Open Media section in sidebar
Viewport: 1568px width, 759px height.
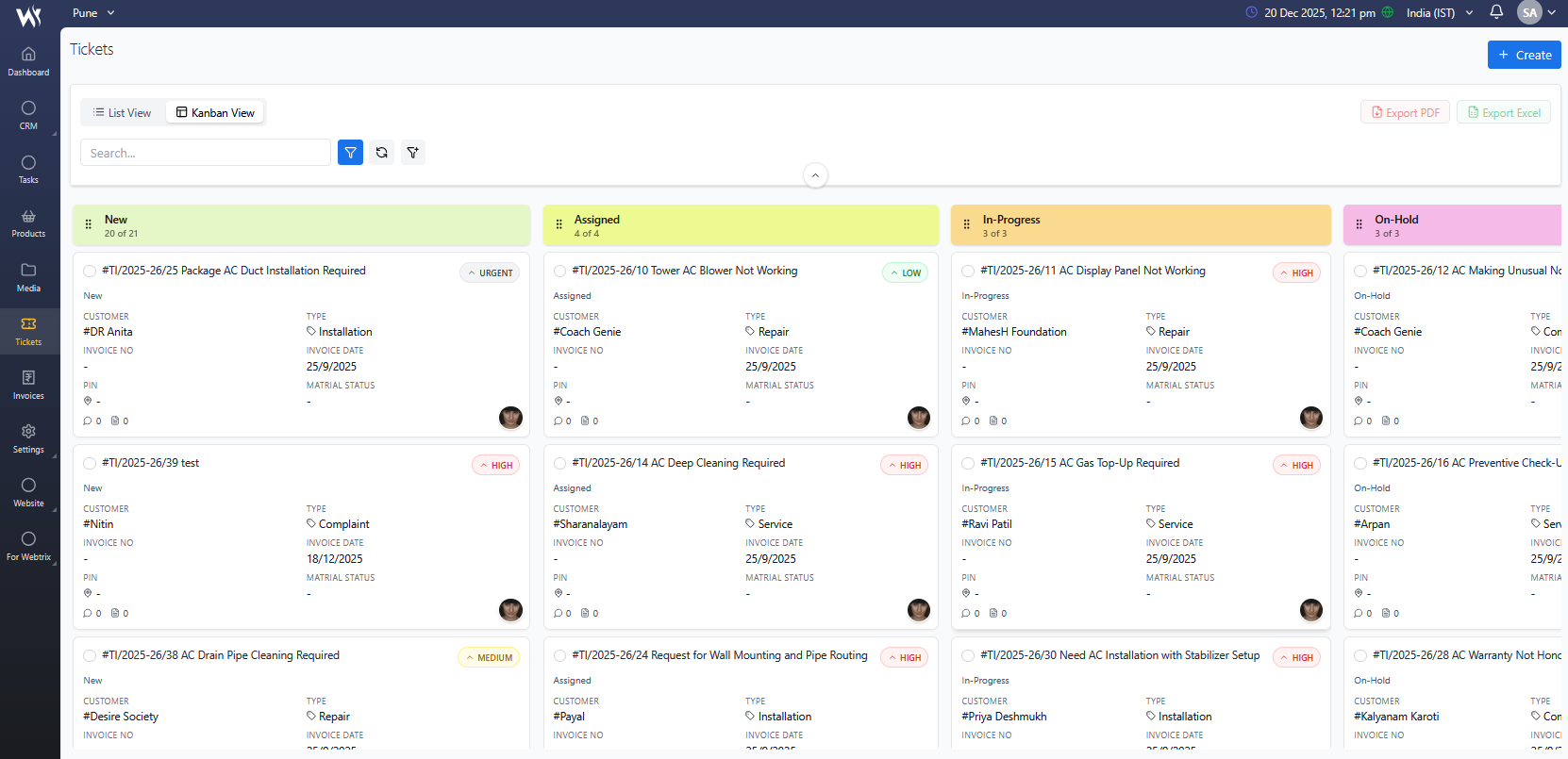(x=28, y=277)
